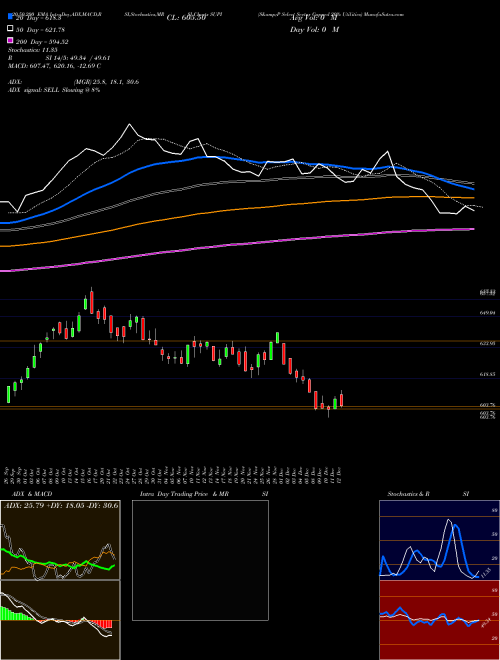Open the MACD histogram mini chart
The width and height of the screenshot is (500, 660).
pyautogui.click(x=60, y=620)
